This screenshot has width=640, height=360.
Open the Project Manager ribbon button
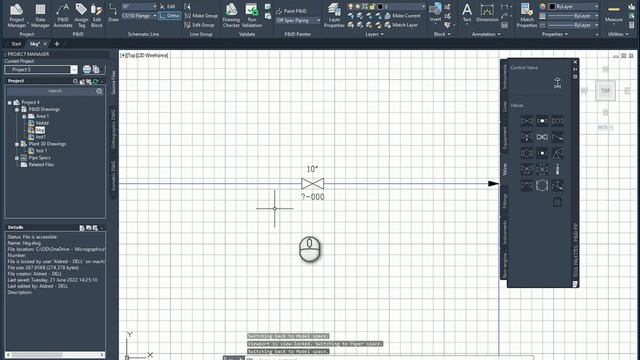coord(17,16)
